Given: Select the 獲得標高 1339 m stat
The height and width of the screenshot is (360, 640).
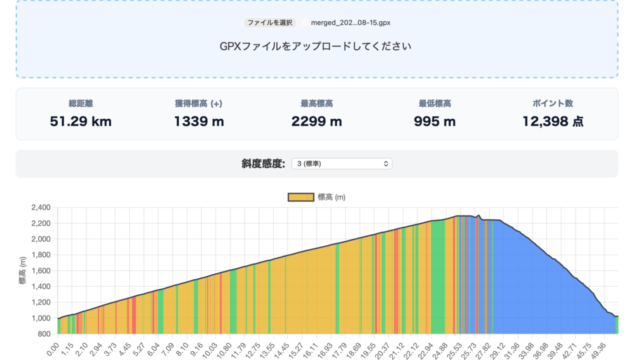Looking at the screenshot, I should (x=199, y=114).
